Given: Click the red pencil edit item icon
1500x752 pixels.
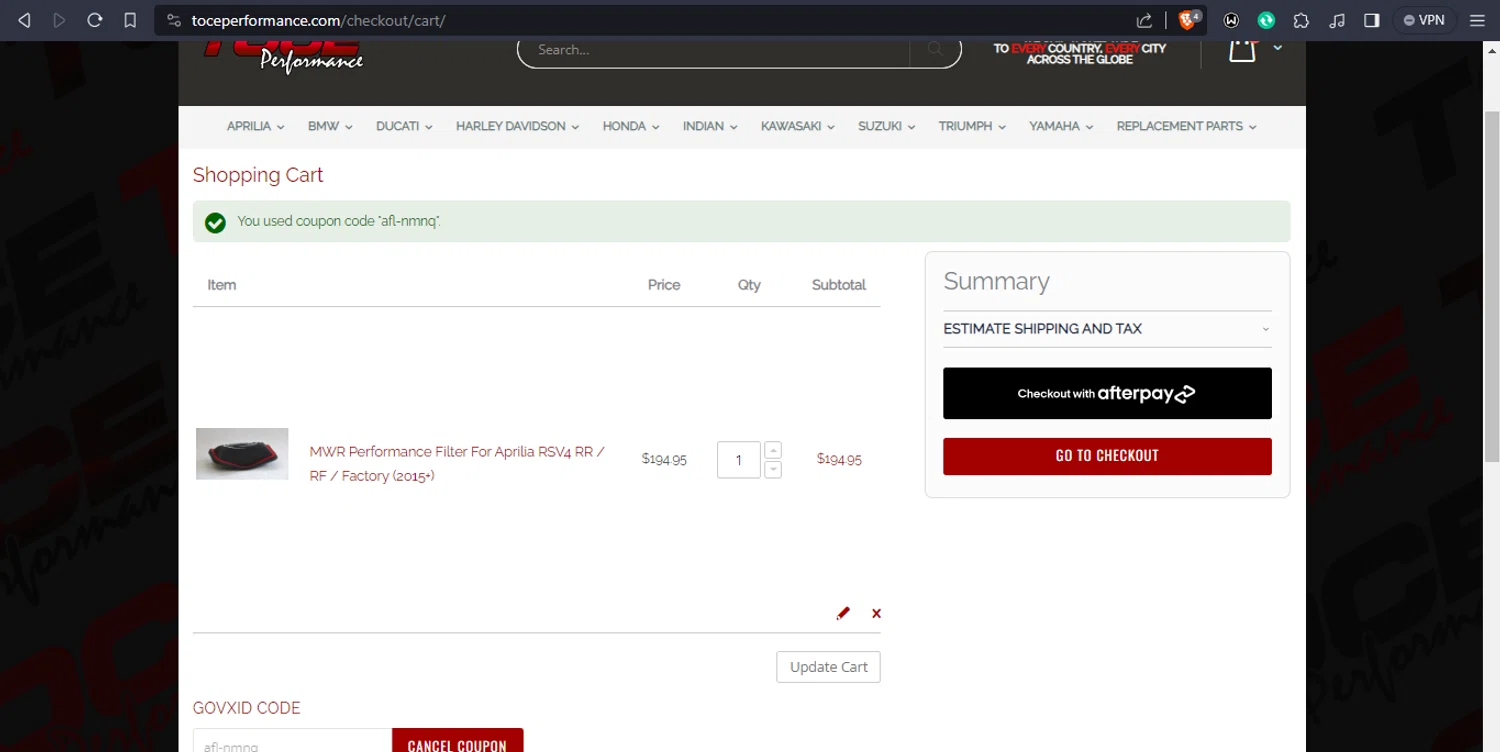Looking at the screenshot, I should (x=843, y=613).
